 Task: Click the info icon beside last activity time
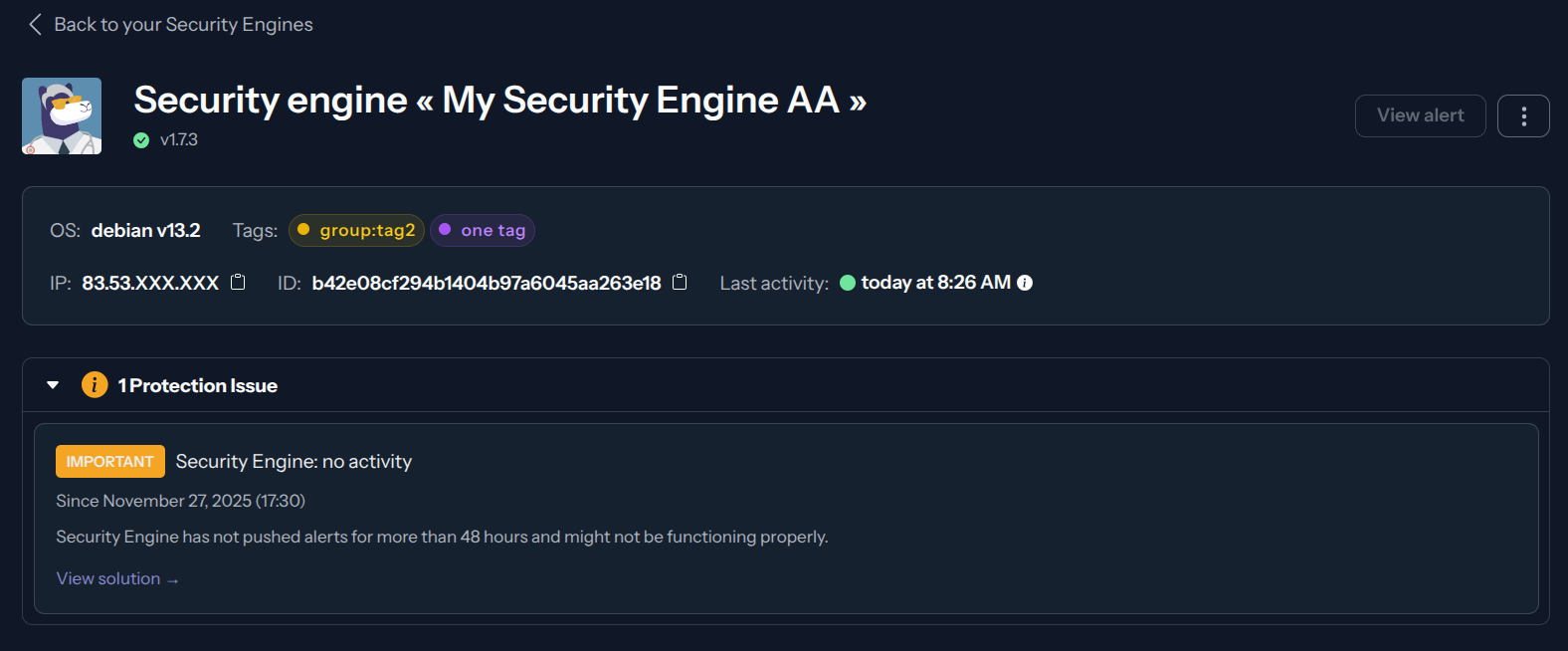[x=1024, y=283]
